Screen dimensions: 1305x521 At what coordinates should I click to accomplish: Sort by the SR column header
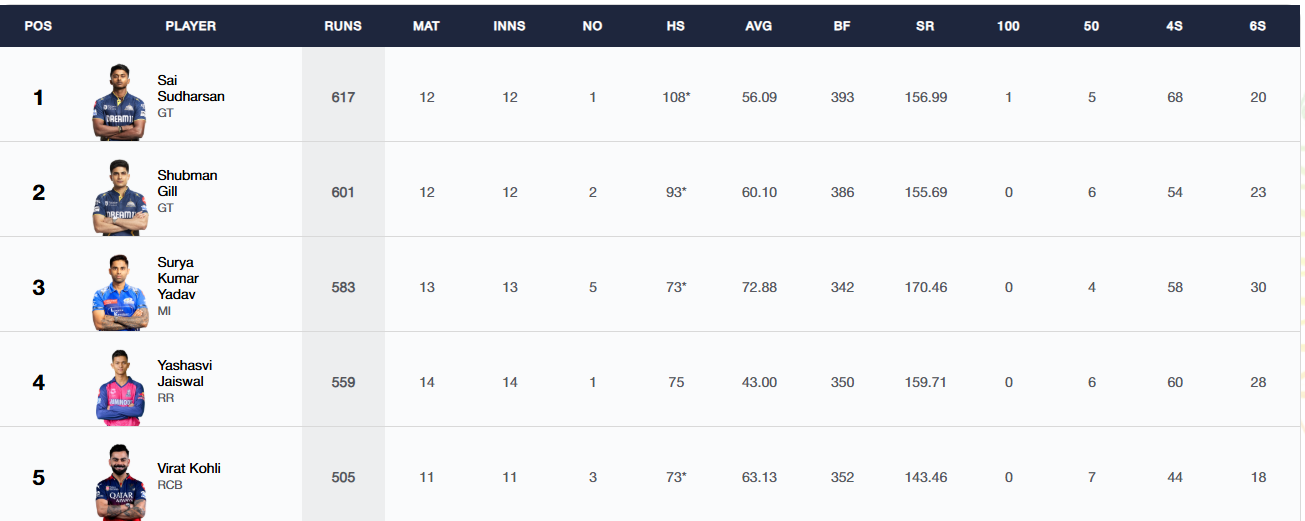(x=925, y=26)
